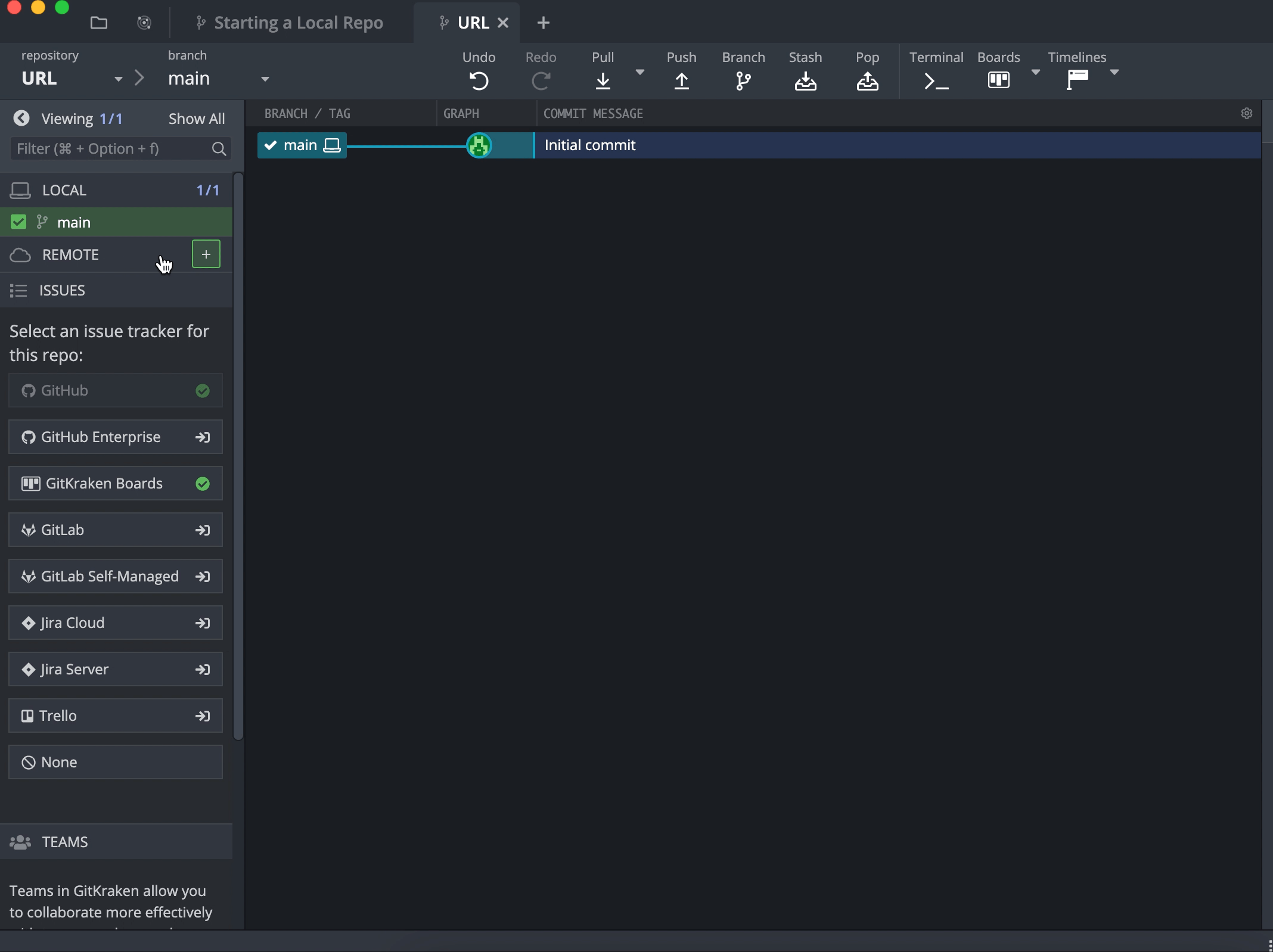This screenshot has width=1273, height=952.
Task: Choose Jira Cloud as issue tracker
Action: coord(116,623)
